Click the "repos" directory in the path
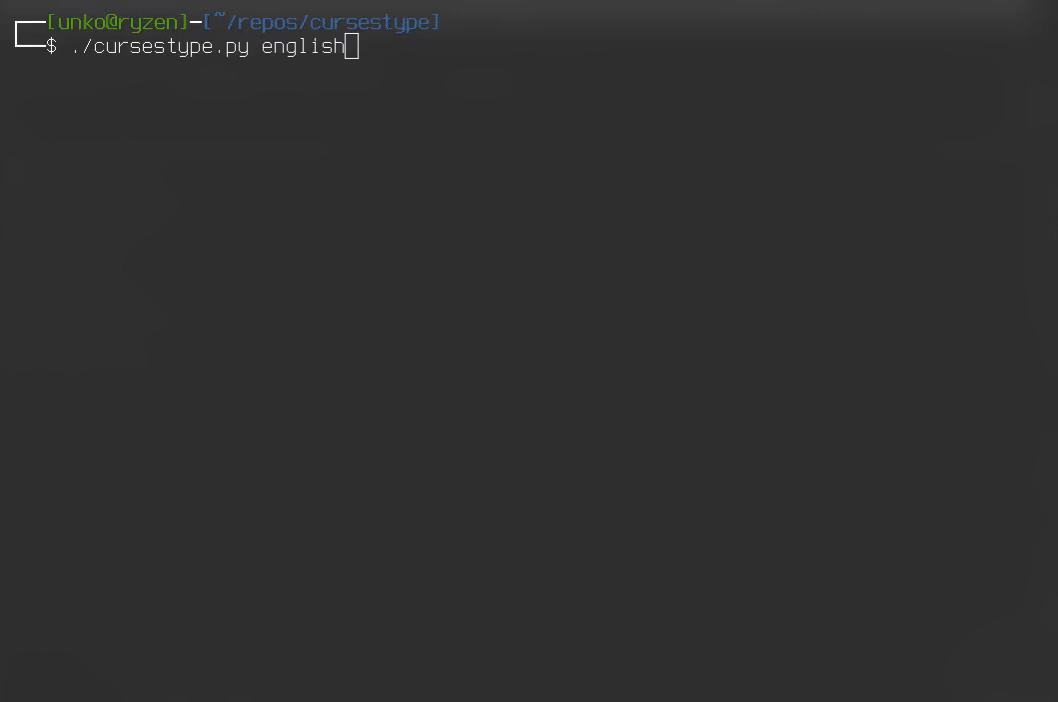This screenshot has width=1058, height=702. pyautogui.click(x=267, y=24)
